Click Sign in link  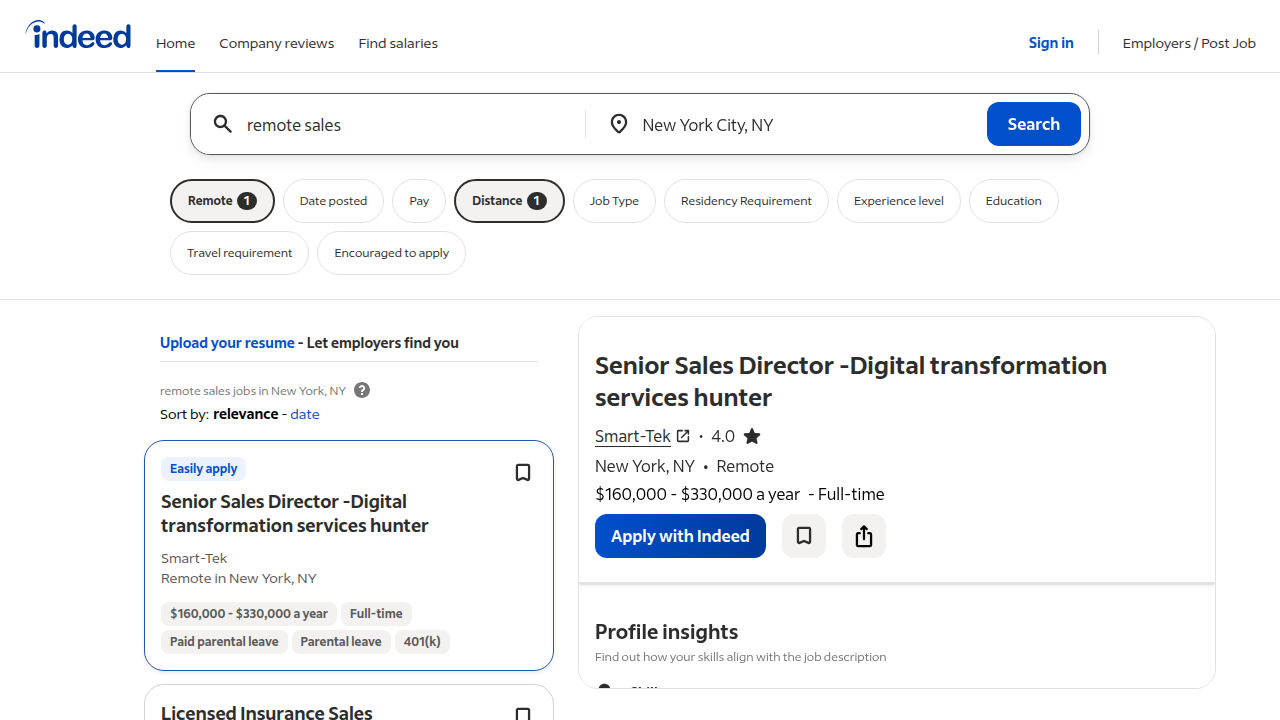1051,43
